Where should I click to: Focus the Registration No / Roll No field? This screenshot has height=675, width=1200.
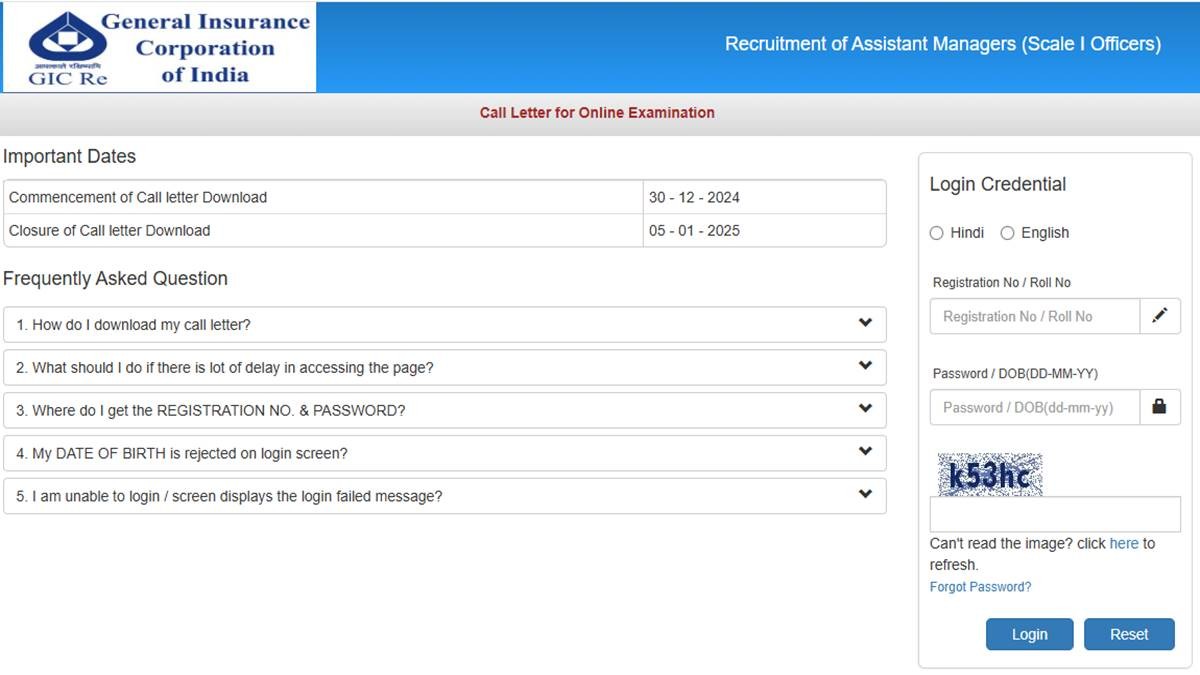point(1035,316)
